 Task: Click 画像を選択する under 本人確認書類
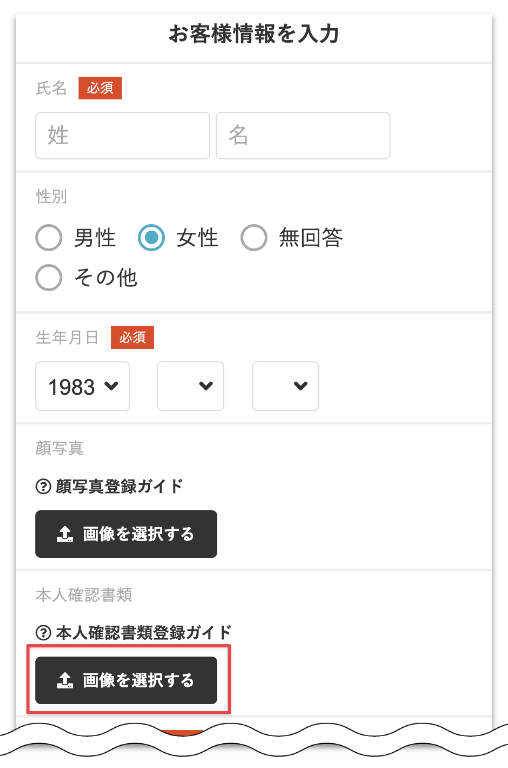126,680
